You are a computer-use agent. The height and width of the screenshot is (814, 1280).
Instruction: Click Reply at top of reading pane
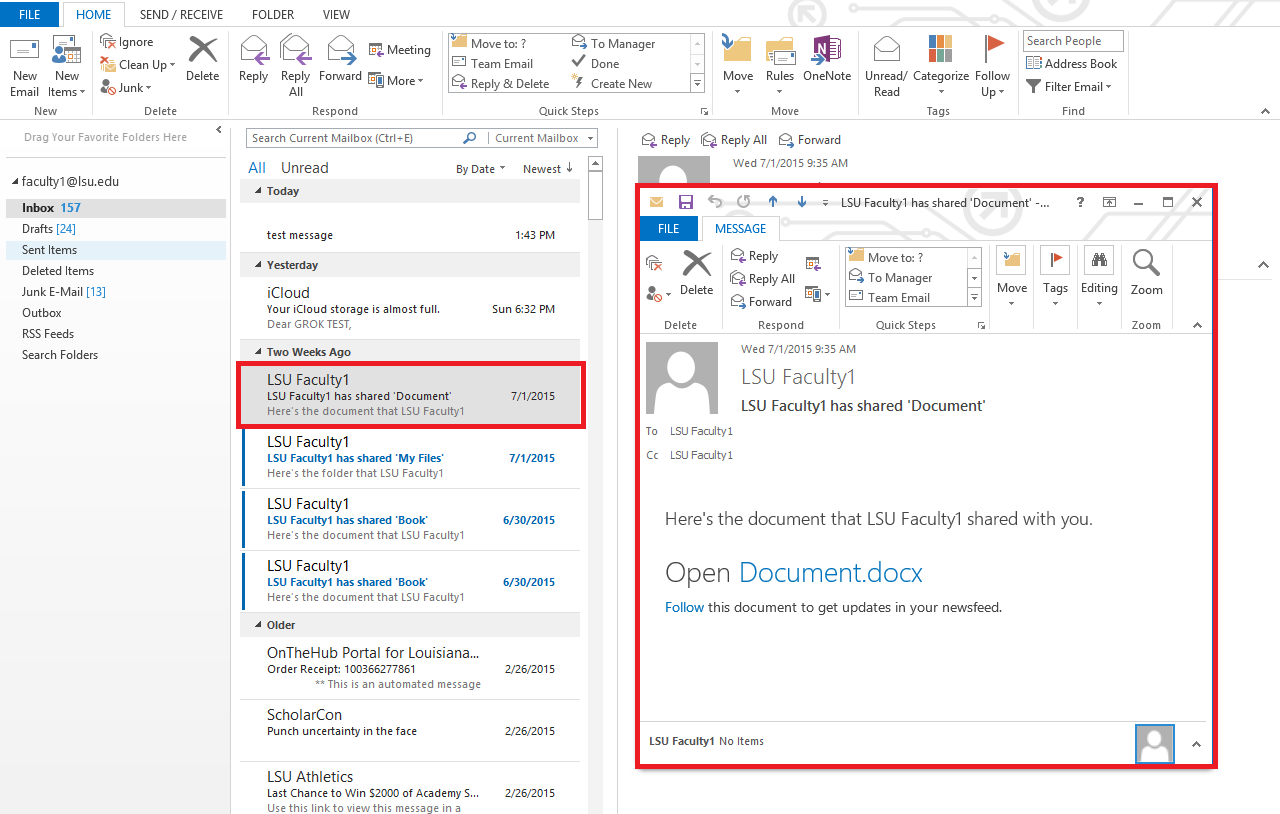point(665,140)
